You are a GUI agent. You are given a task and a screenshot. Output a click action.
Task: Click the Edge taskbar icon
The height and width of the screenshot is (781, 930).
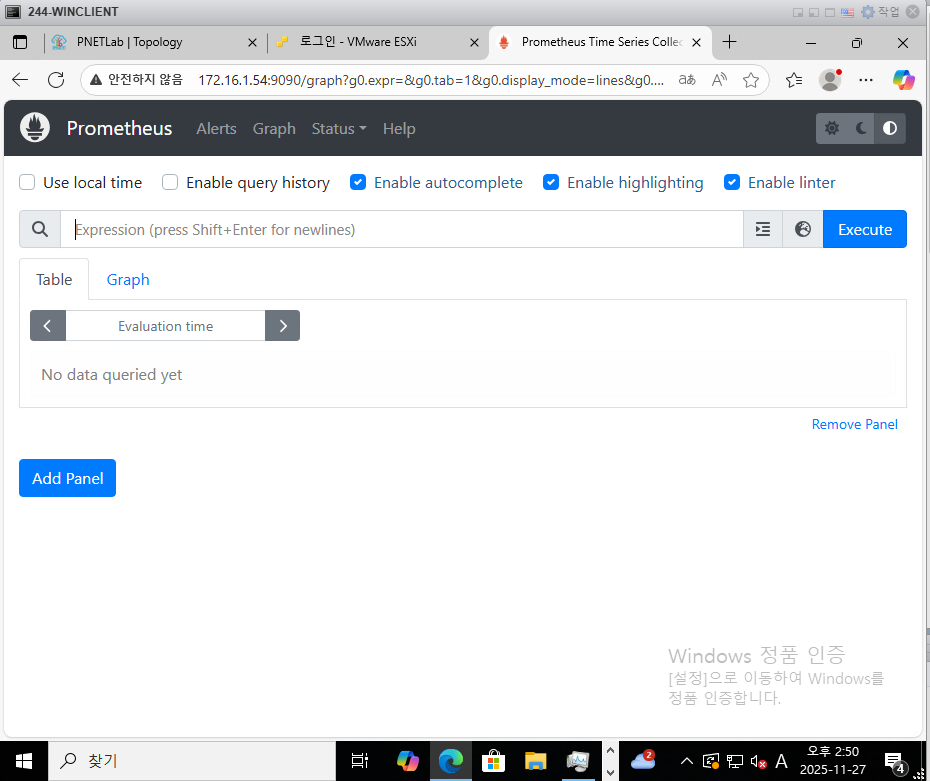point(451,761)
